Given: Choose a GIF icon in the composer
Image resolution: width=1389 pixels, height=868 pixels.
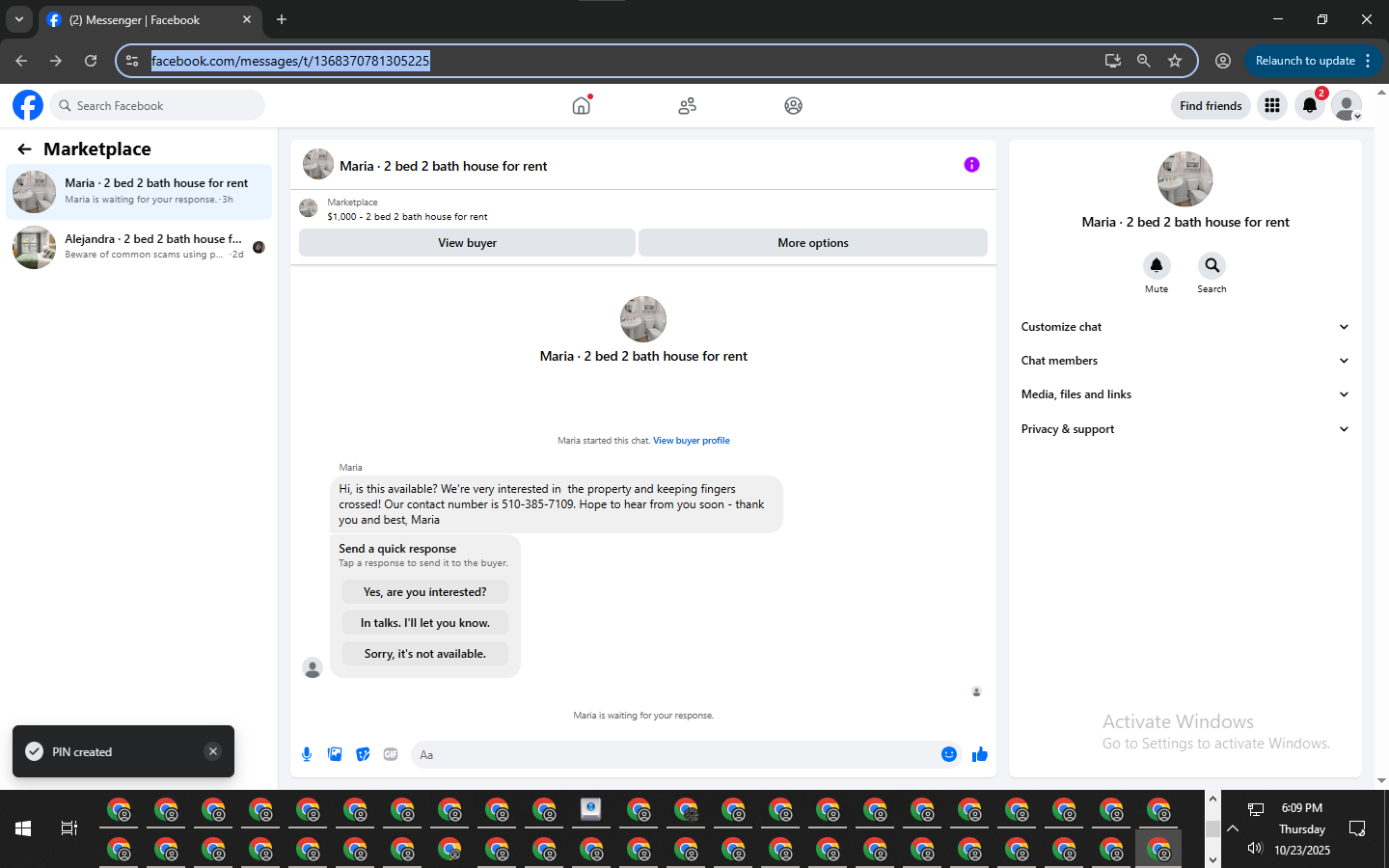Looking at the screenshot, I should pos(391,754).
